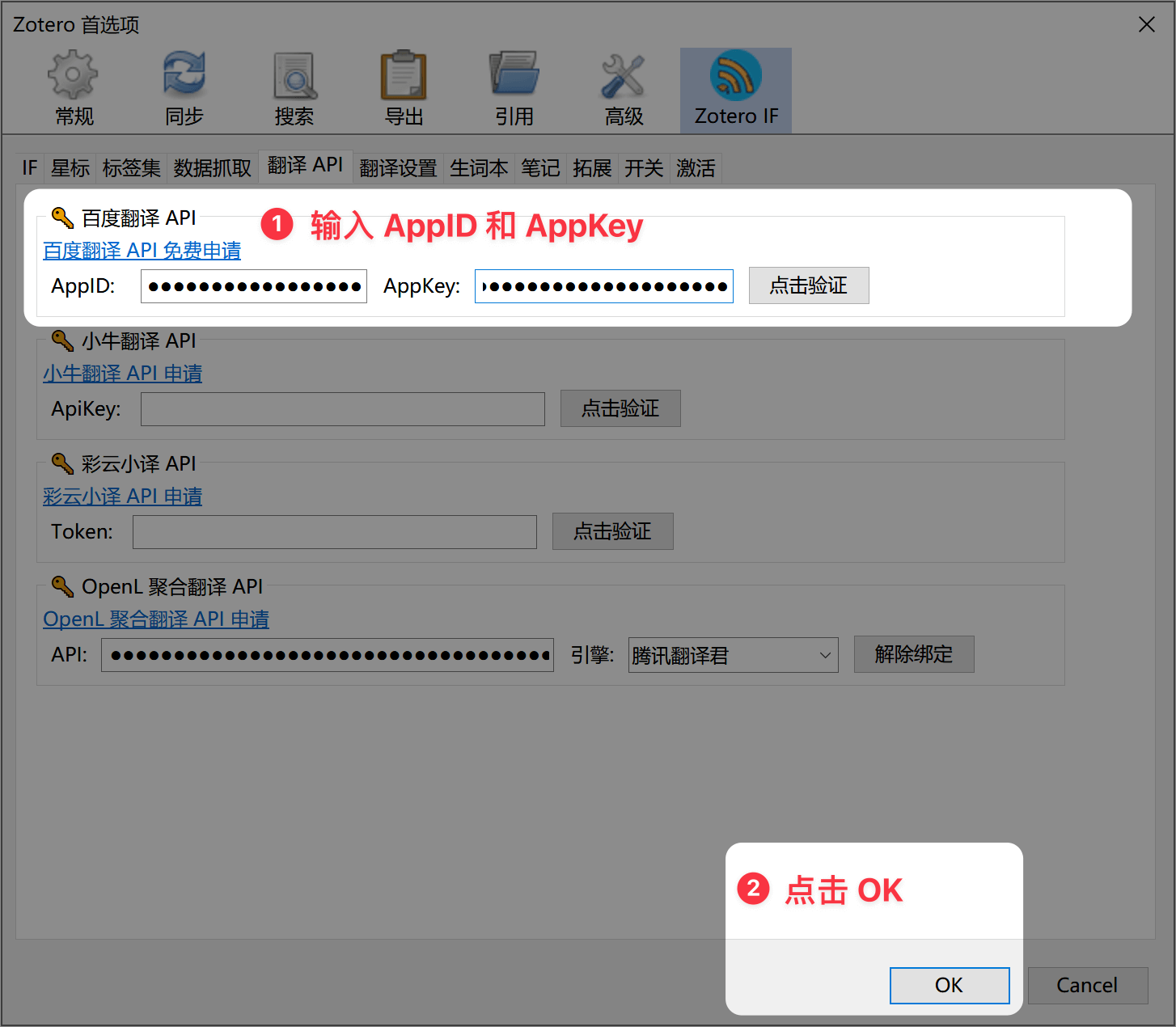
Task: Open the 引用 (Cite) preferences pane
Action: tap(514, 89)
